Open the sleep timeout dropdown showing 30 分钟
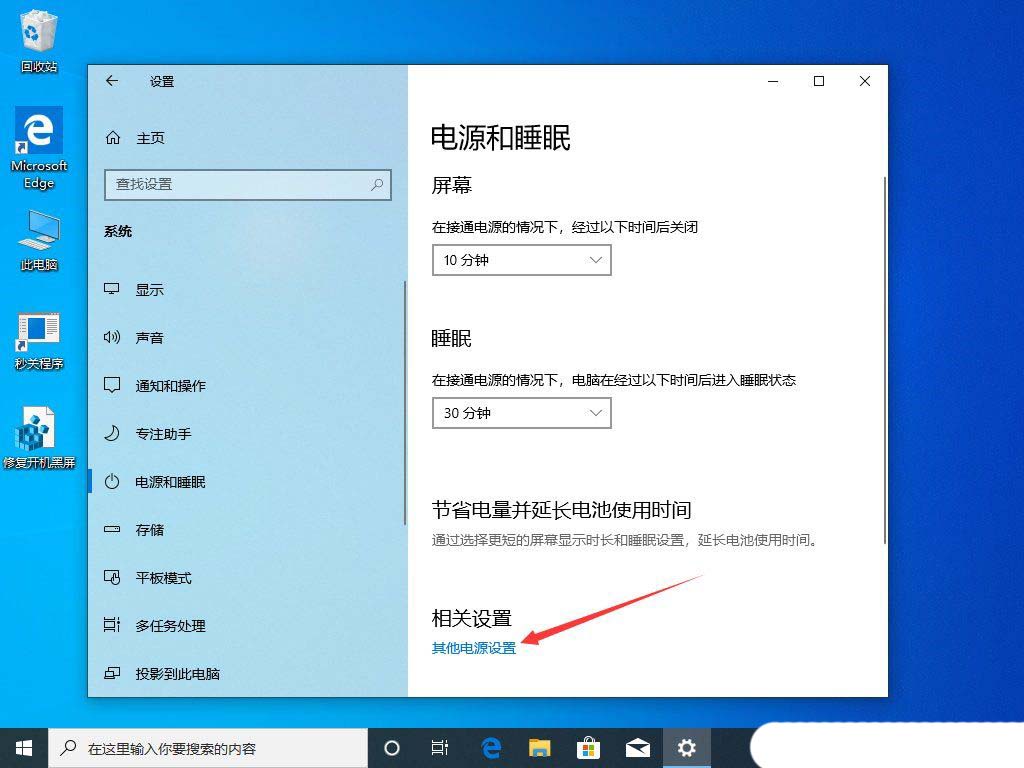Viewport: 1024px width, 768px height. click(x=521, y=413)
